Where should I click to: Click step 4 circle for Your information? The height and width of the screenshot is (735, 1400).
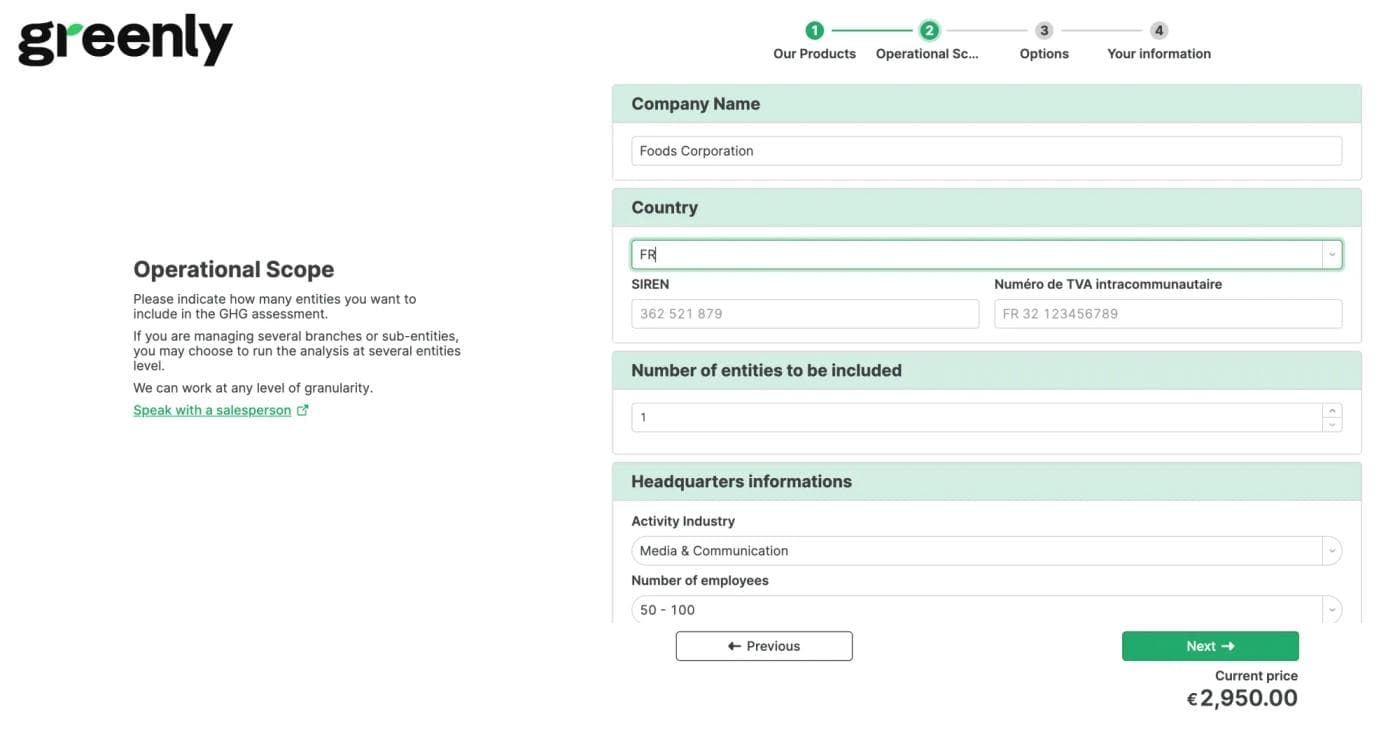(x=1158, y=30)
